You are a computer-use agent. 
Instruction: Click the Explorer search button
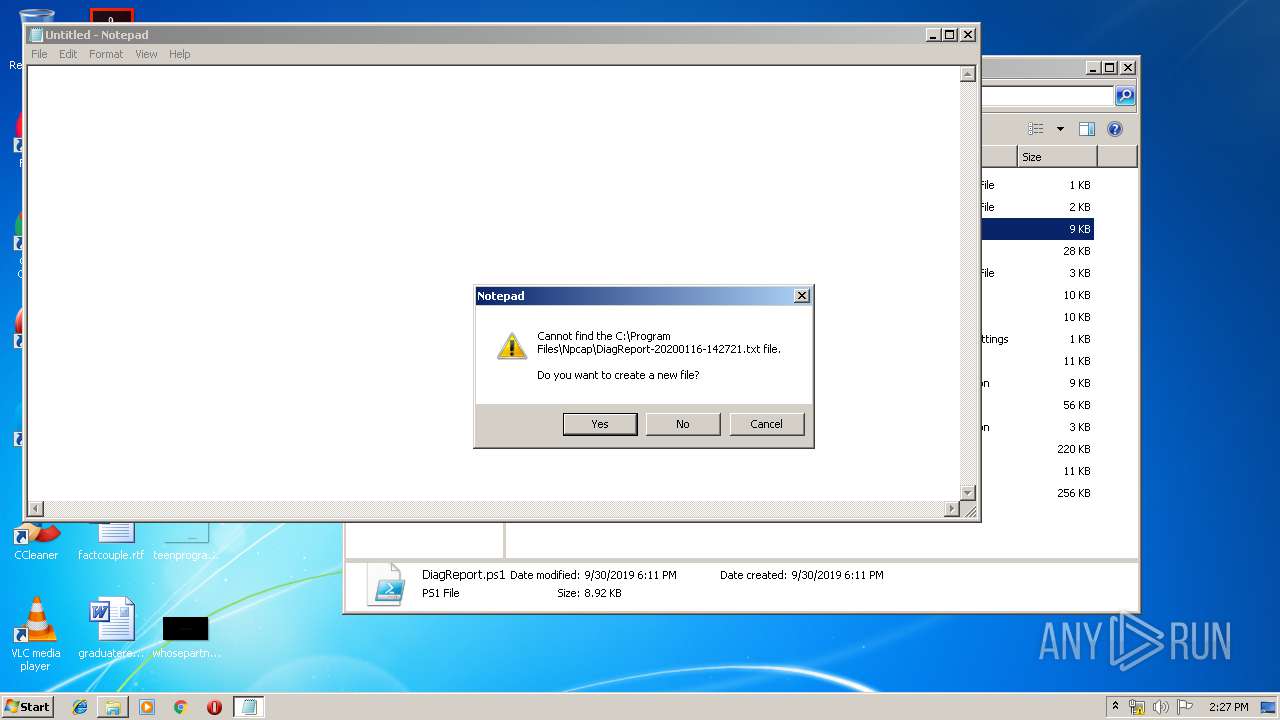click(x=1125, y=96)
